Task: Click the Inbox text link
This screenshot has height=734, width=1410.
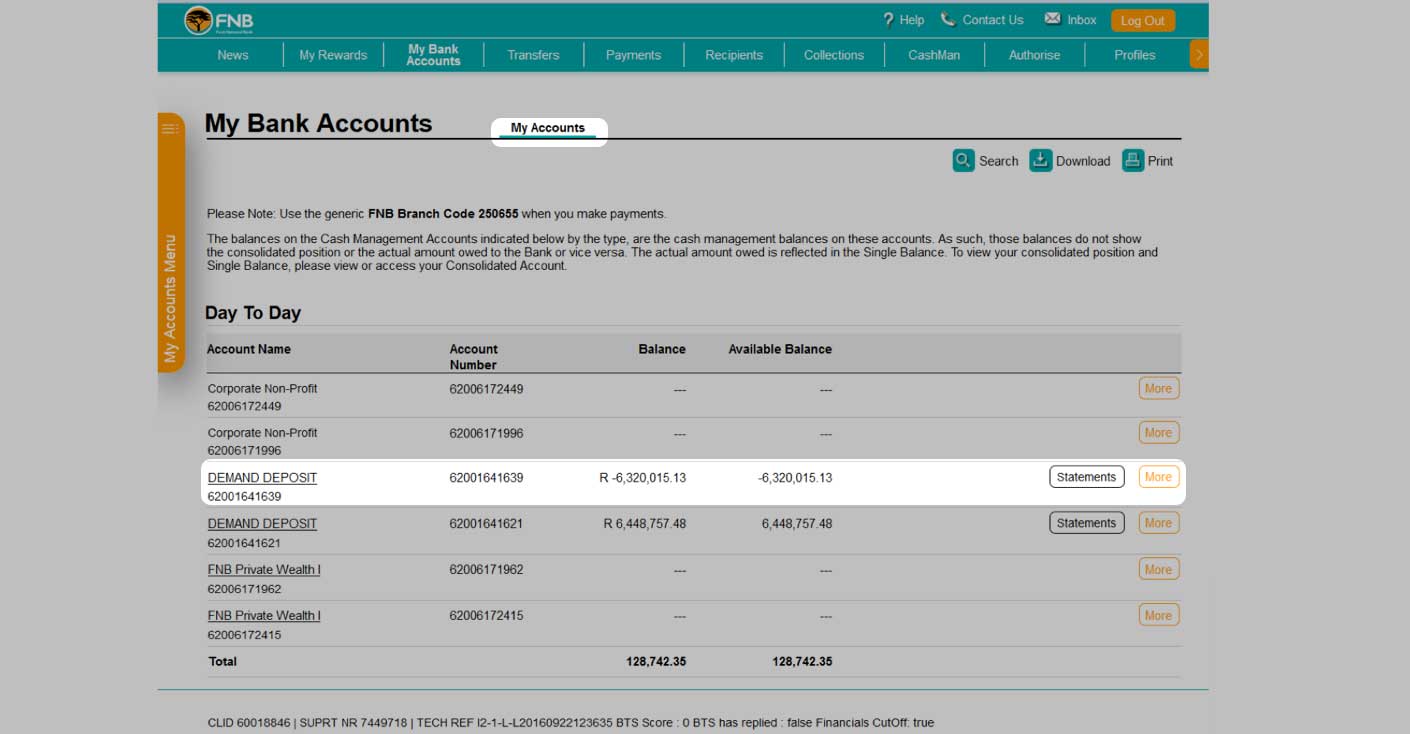Action: point(1082,20)
